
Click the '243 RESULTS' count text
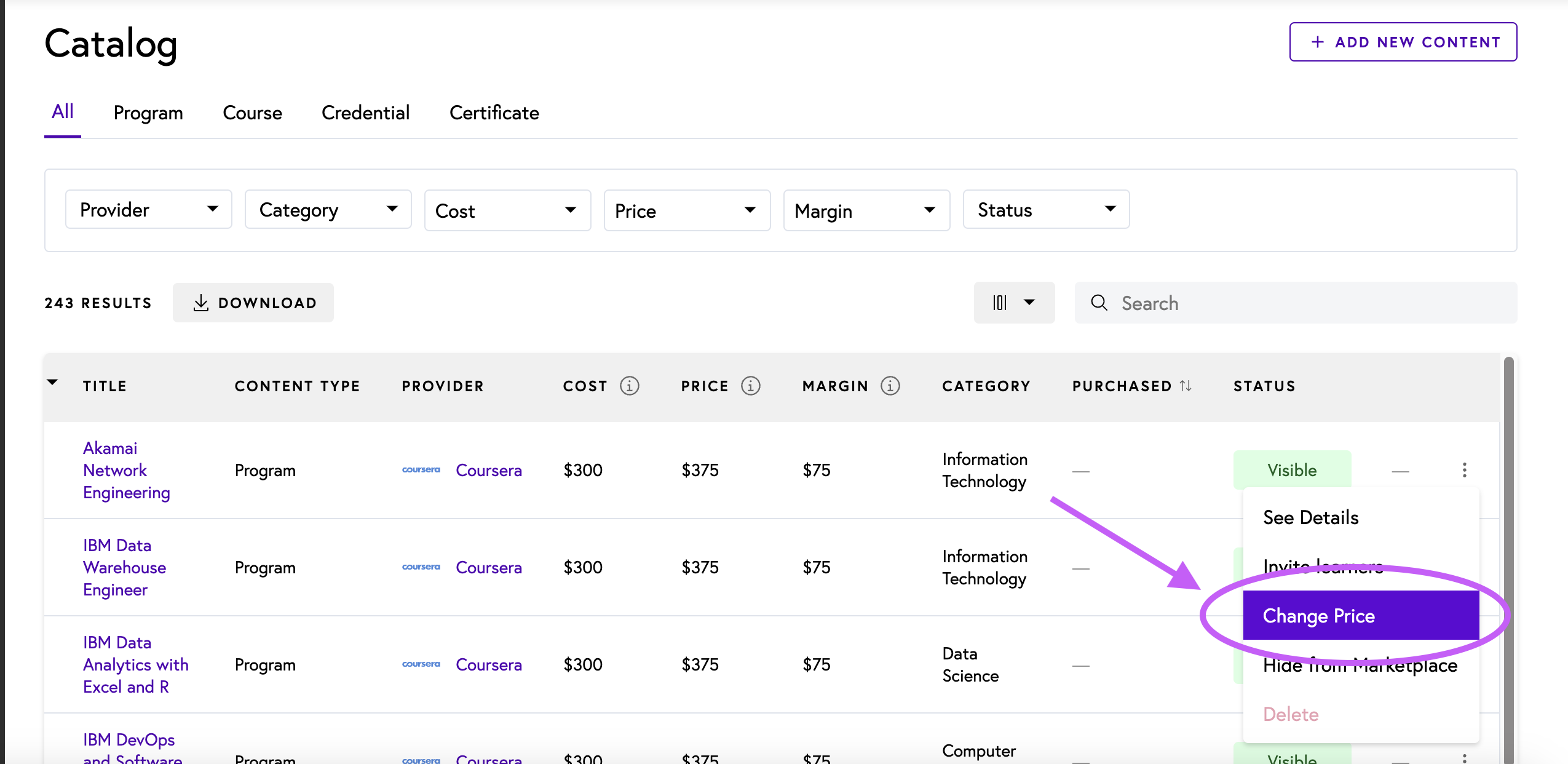(98, 303)
